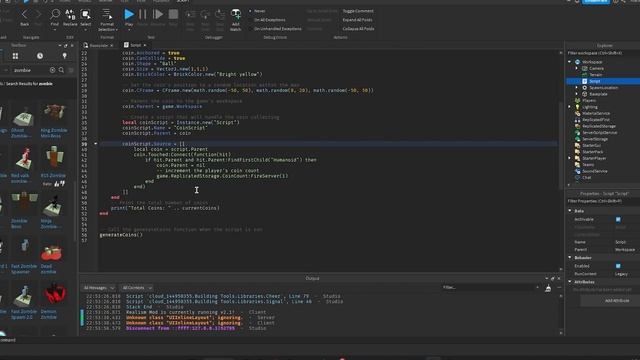The height and width of the screenshot is (360, 640).
Task: Click the Format Selection icon
Action: coord(107,15)
